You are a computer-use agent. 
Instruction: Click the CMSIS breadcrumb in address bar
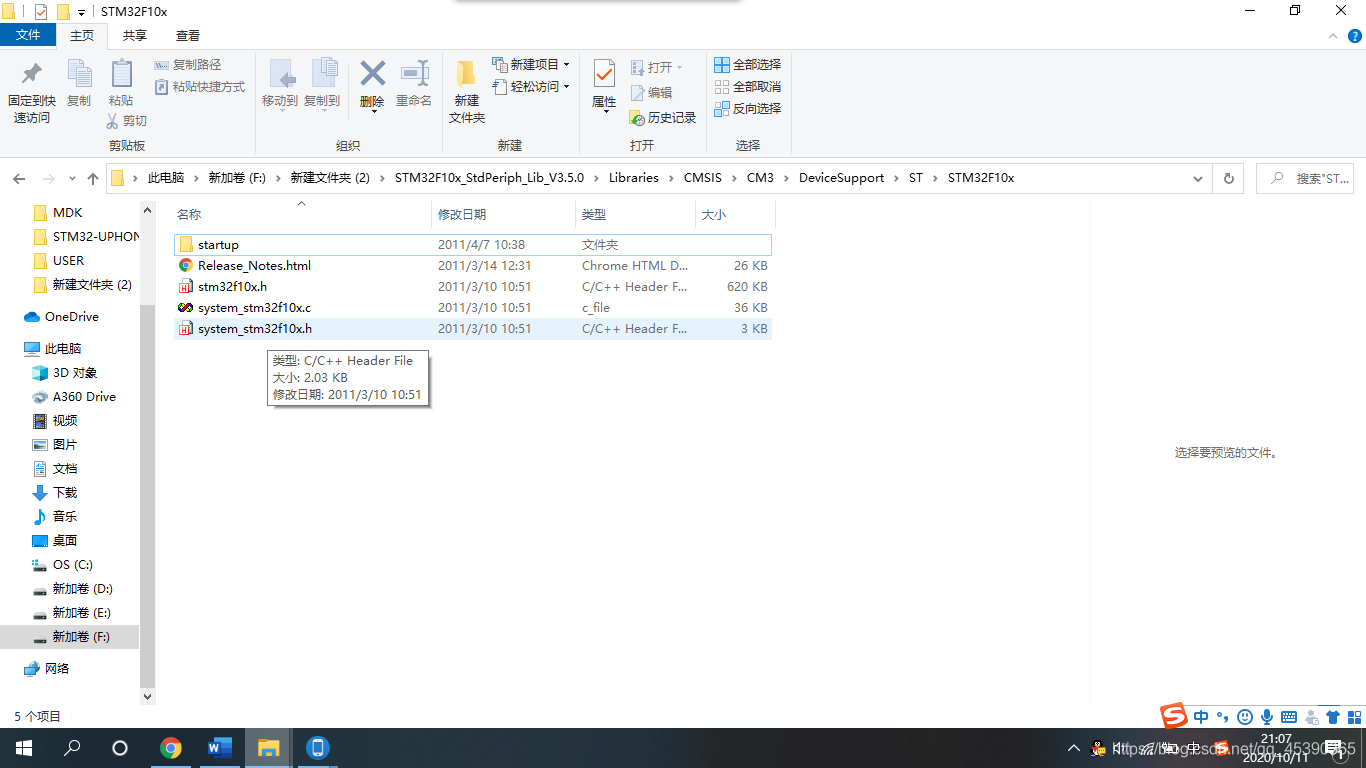click(703, 178)
